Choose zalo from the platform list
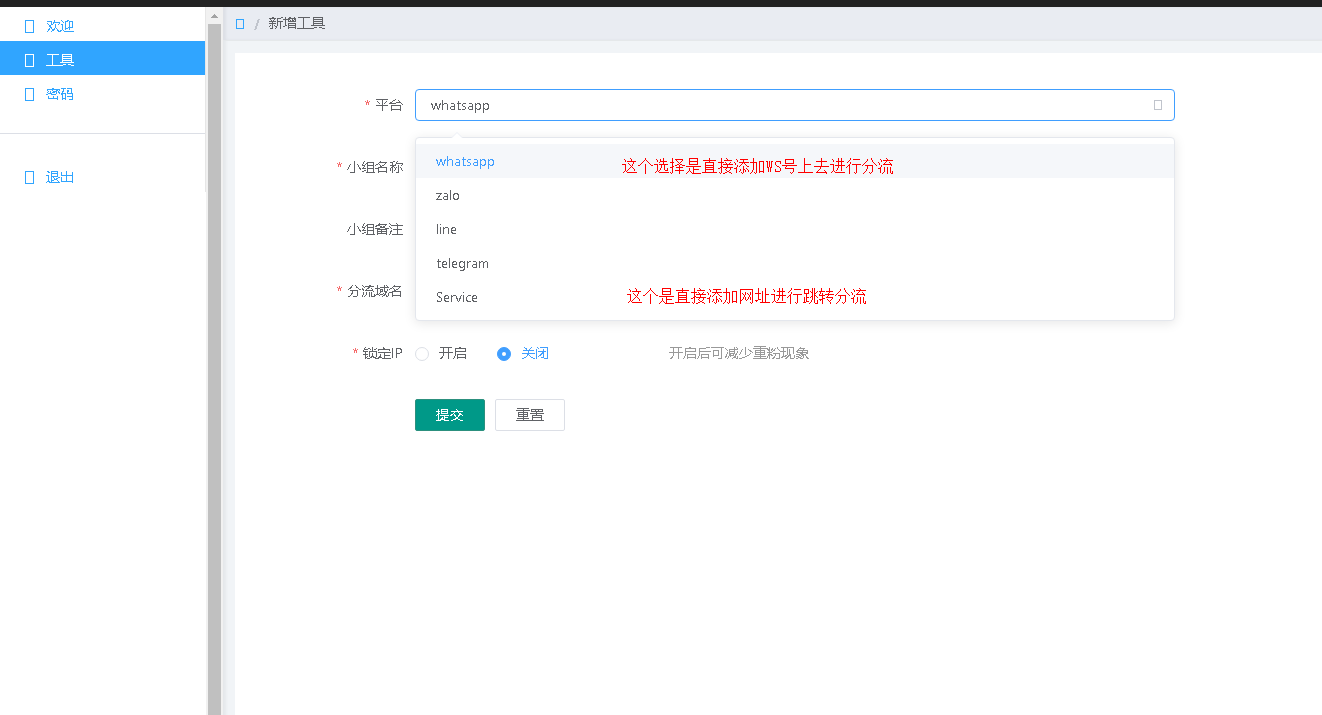 coord(794,195)
